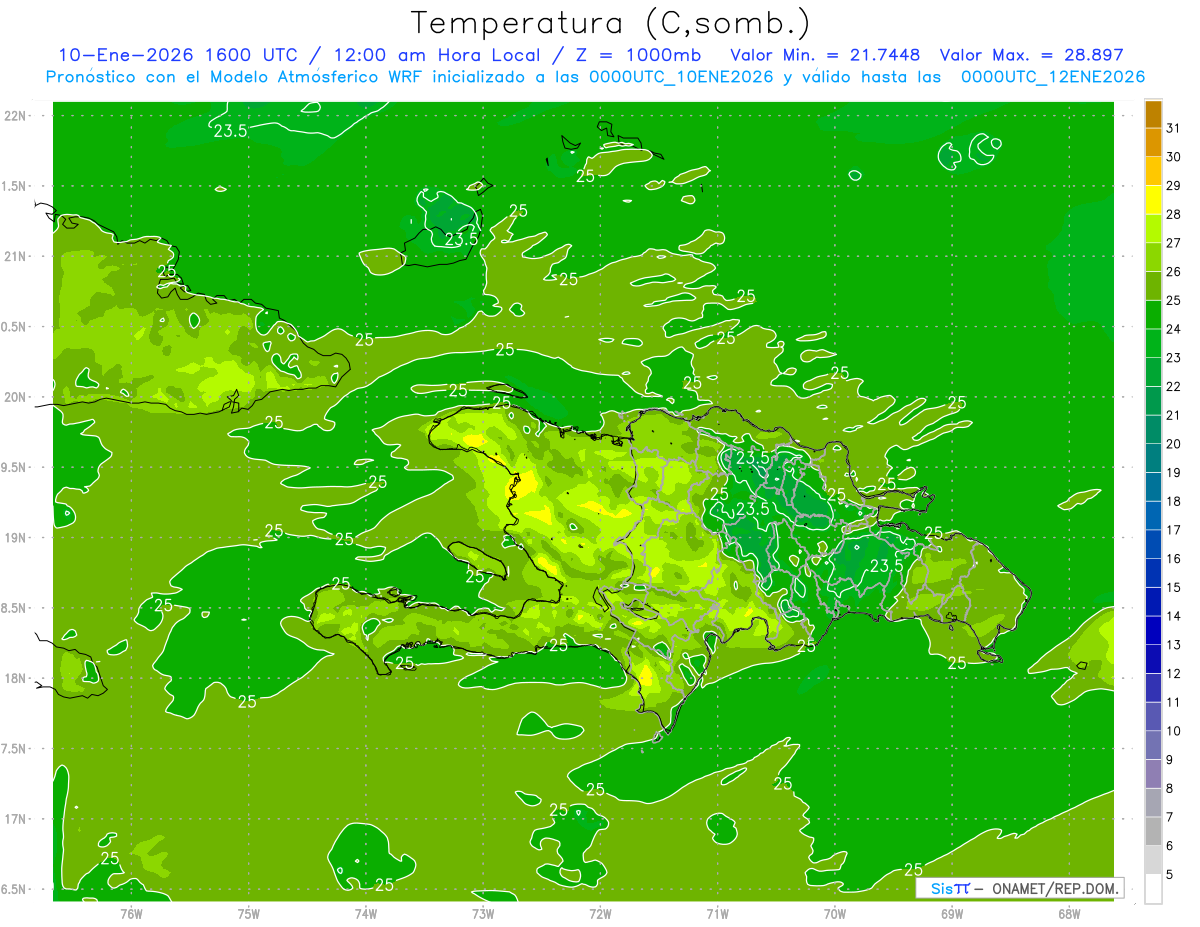
Task: Click the "71W" longitude axis label
Action: pos(717,913)
